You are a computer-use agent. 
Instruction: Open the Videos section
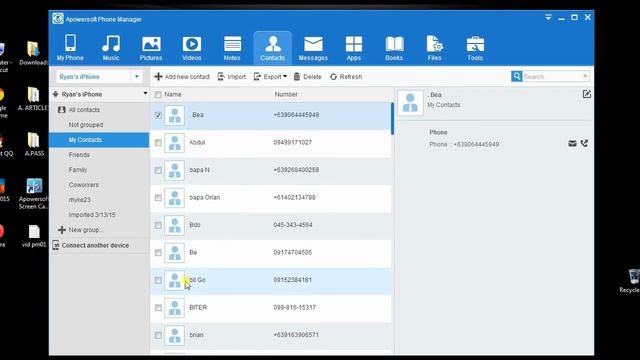pyautogui.click(x=191, y=48)
